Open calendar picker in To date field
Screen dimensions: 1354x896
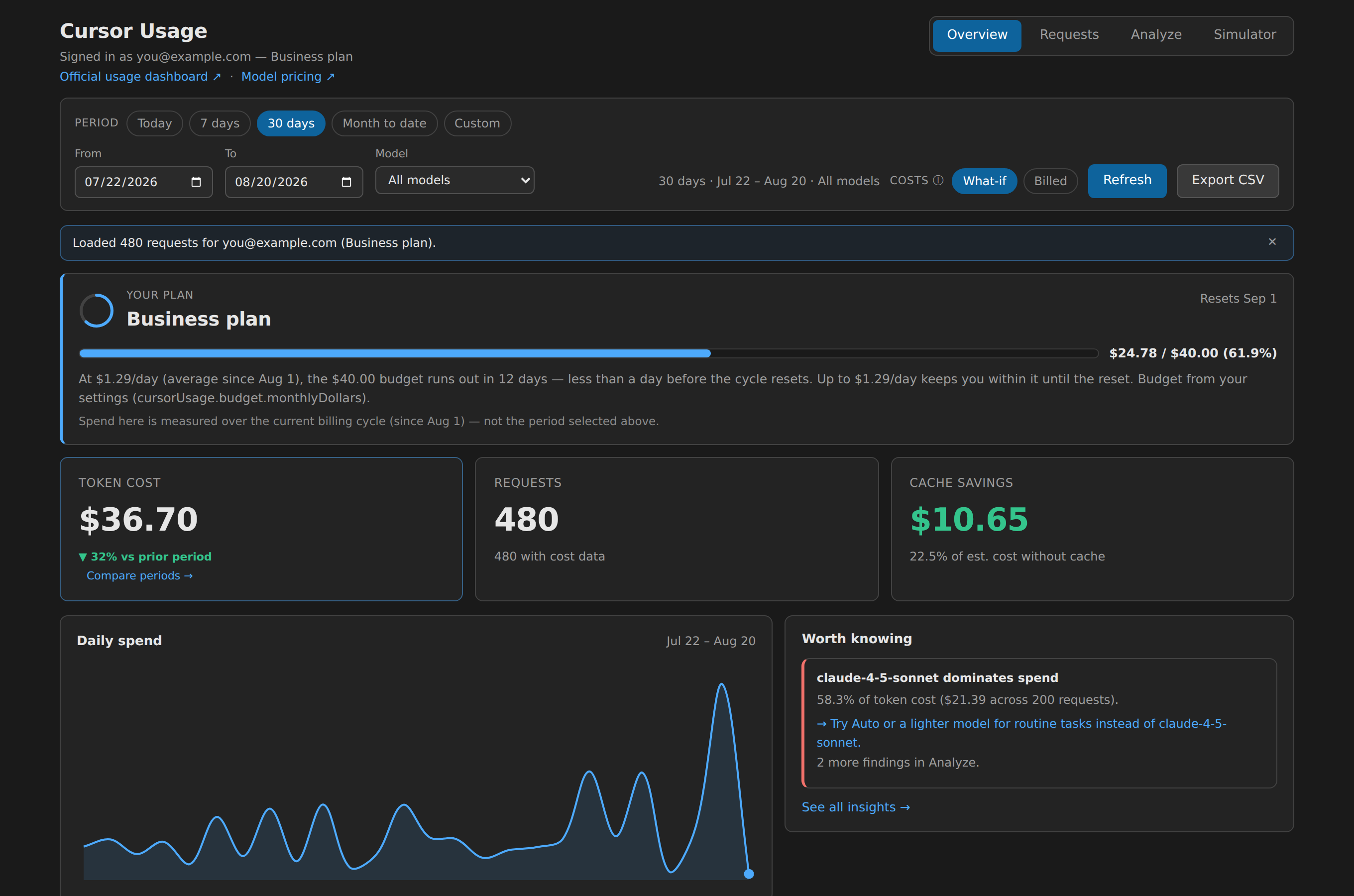click(346, 182)
